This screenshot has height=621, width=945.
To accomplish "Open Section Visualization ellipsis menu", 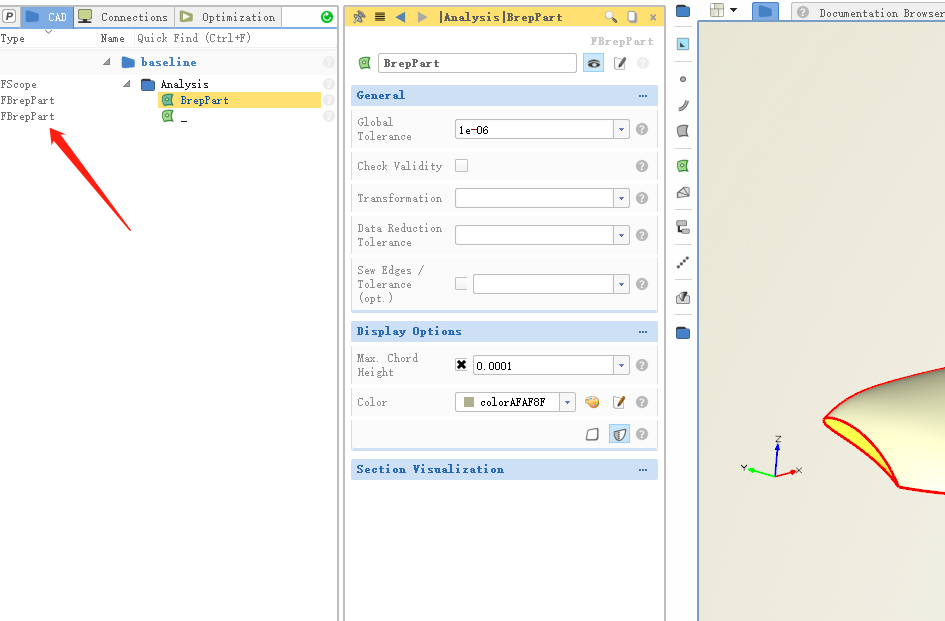I will [x=643, y=470].
